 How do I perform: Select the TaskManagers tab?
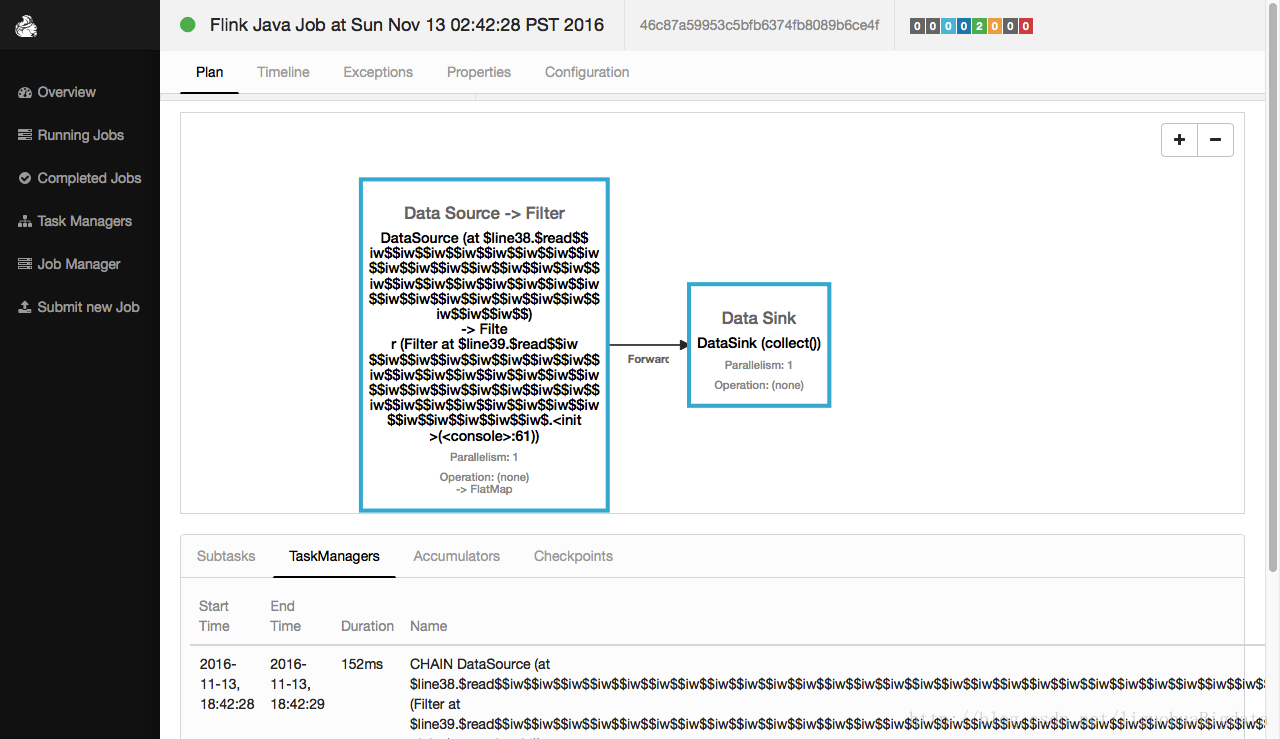point(334,556)
